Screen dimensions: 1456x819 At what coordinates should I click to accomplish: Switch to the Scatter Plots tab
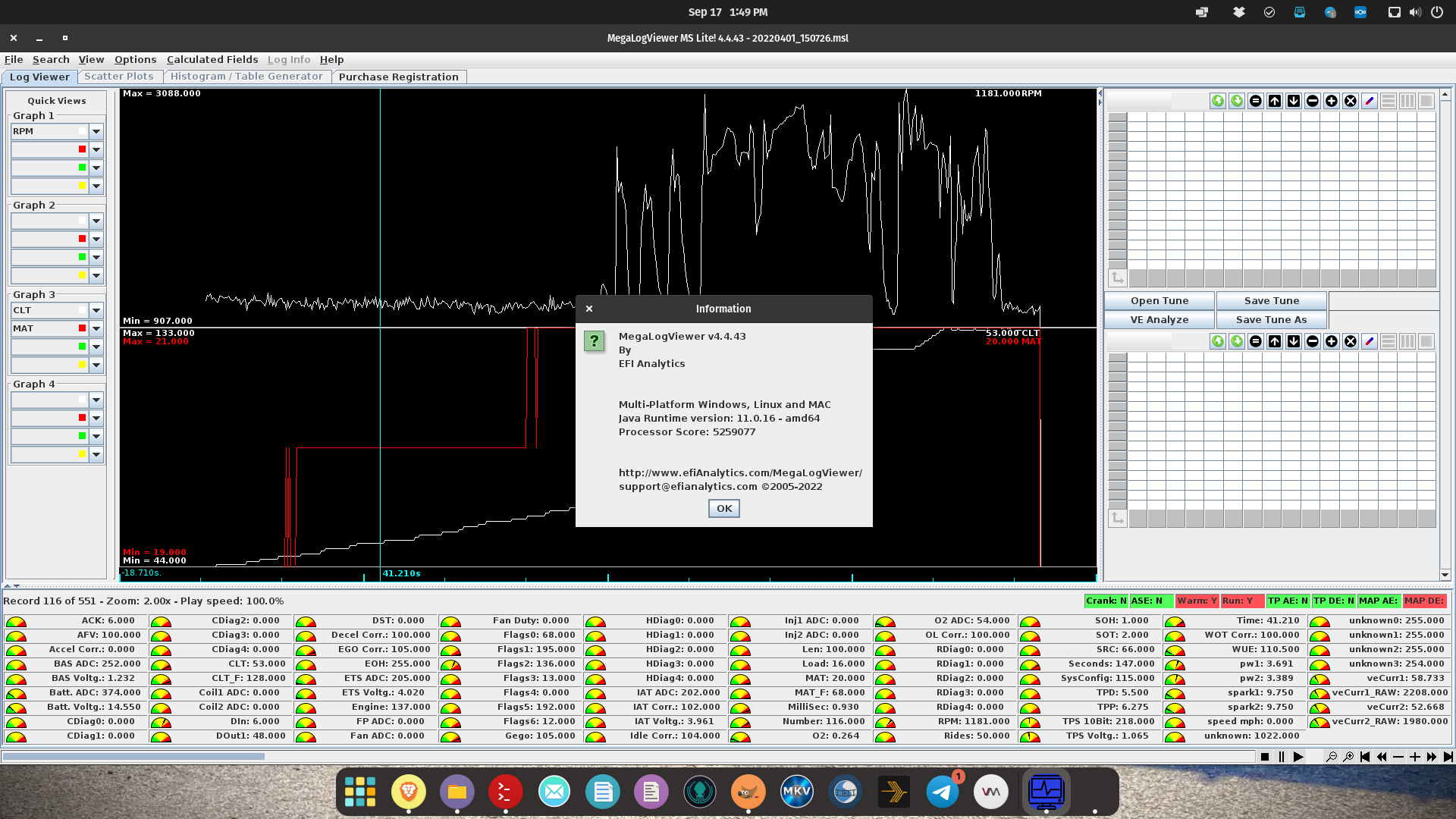point(118,77)
